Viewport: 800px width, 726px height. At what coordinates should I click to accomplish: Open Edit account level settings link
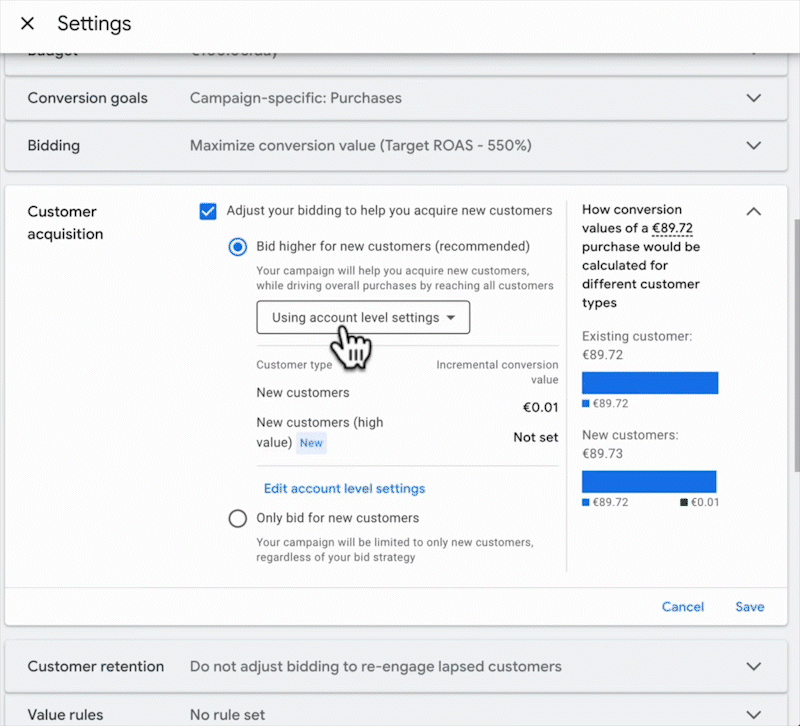[344, 489]
